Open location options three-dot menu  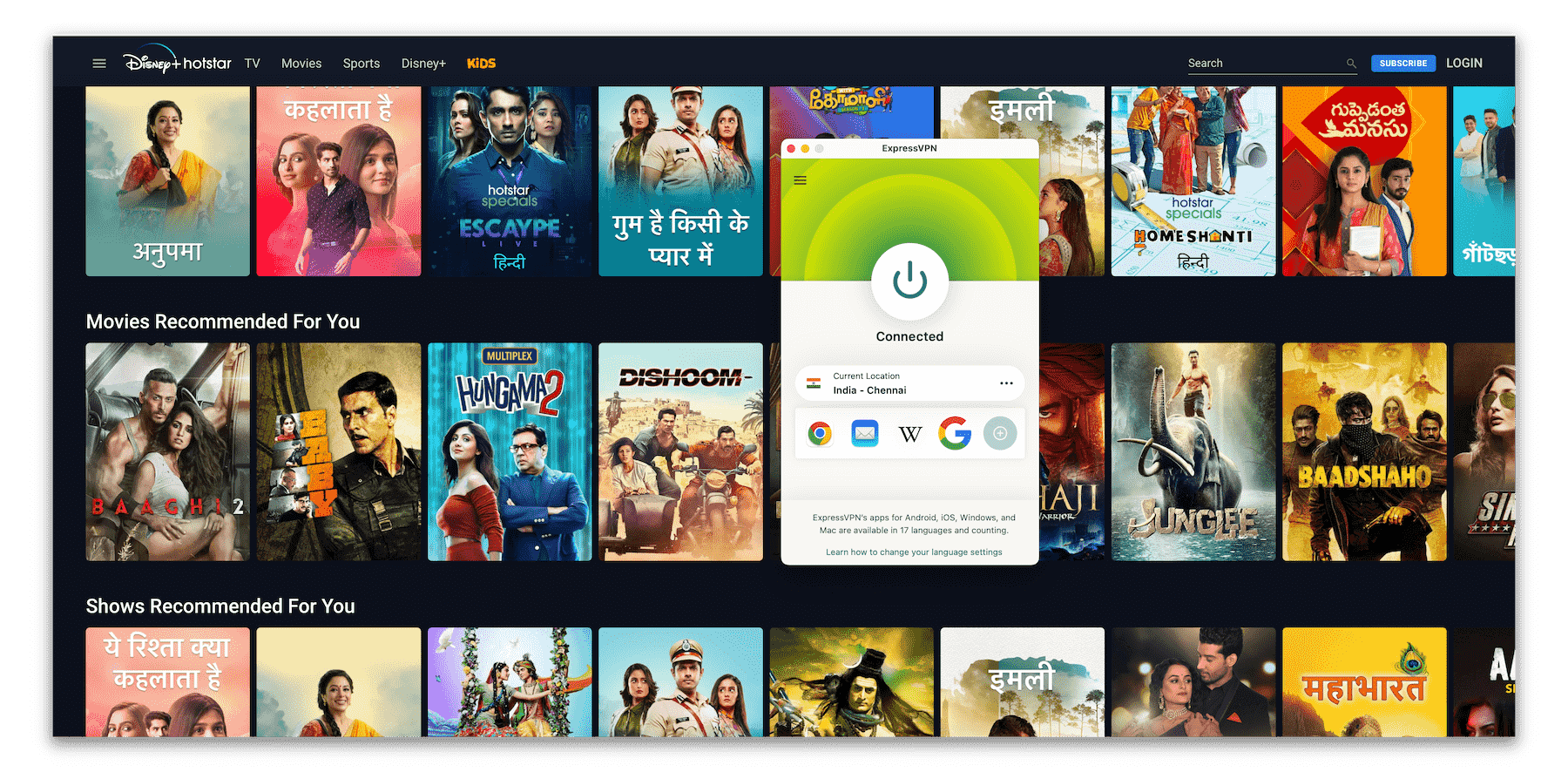1006,383
